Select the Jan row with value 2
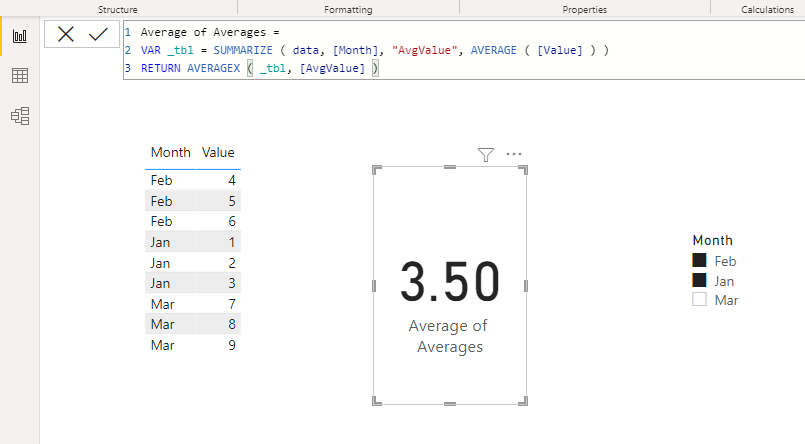Viewport: 805px width, 444px height. pos(193,263)
